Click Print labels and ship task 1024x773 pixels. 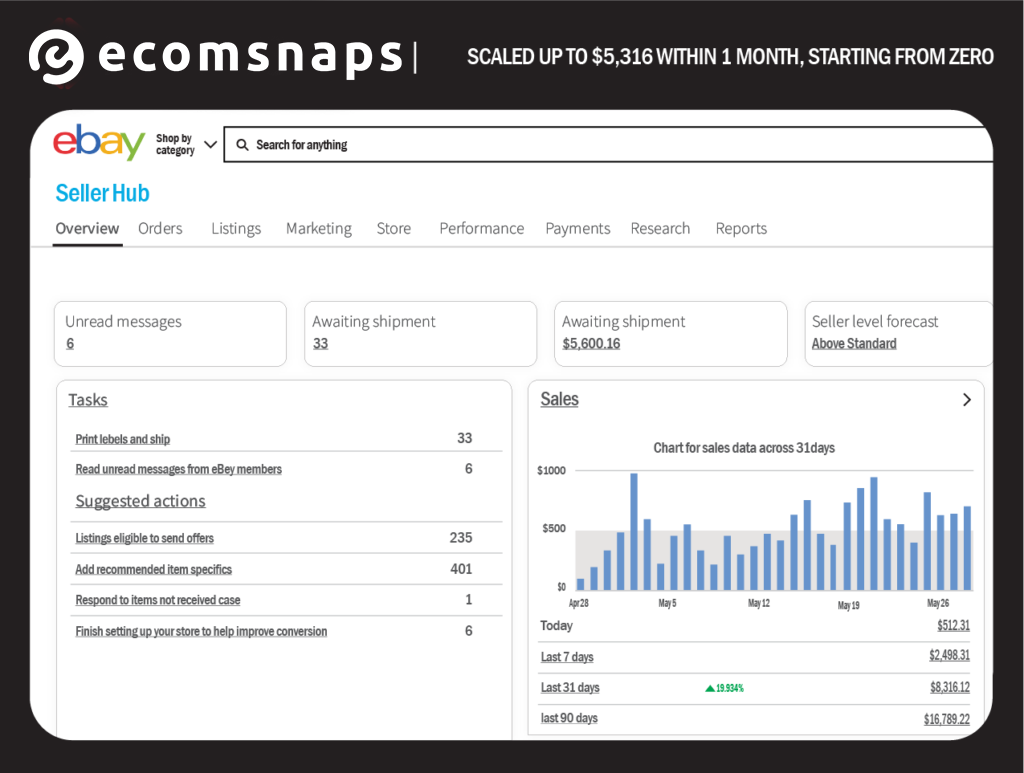coord(123,439)
